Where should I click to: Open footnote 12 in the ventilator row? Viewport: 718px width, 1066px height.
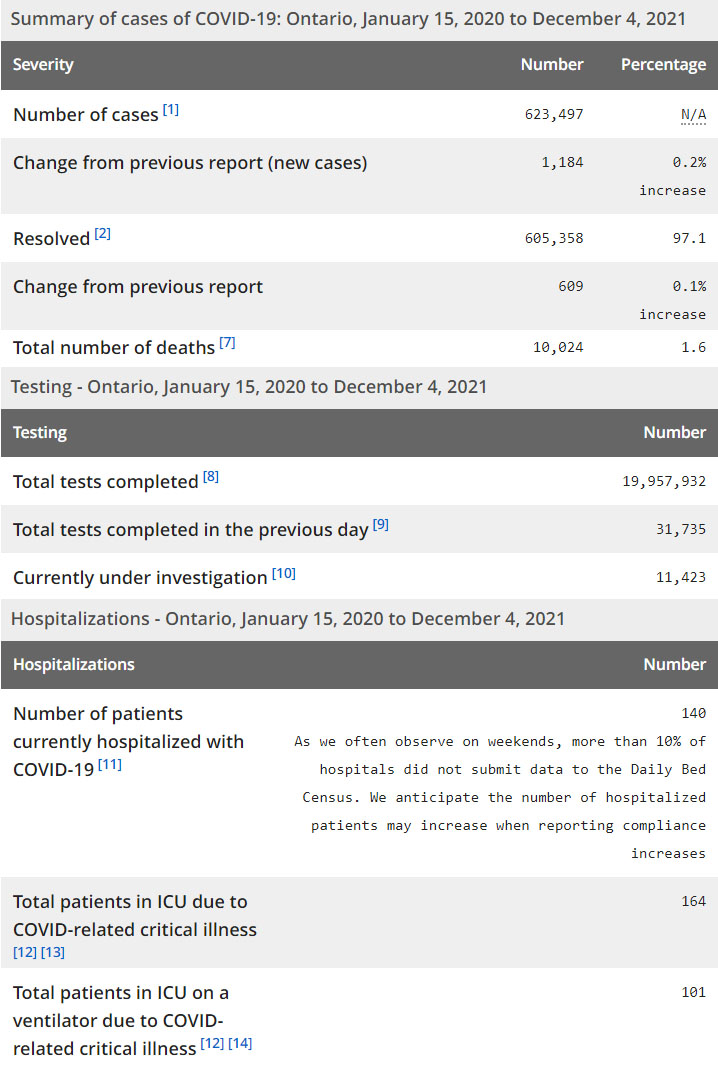(x=212, y=1044)
